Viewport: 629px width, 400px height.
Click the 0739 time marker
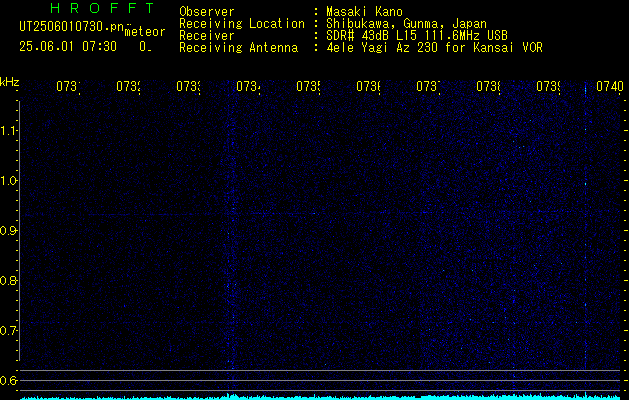(x=548, y=86)
